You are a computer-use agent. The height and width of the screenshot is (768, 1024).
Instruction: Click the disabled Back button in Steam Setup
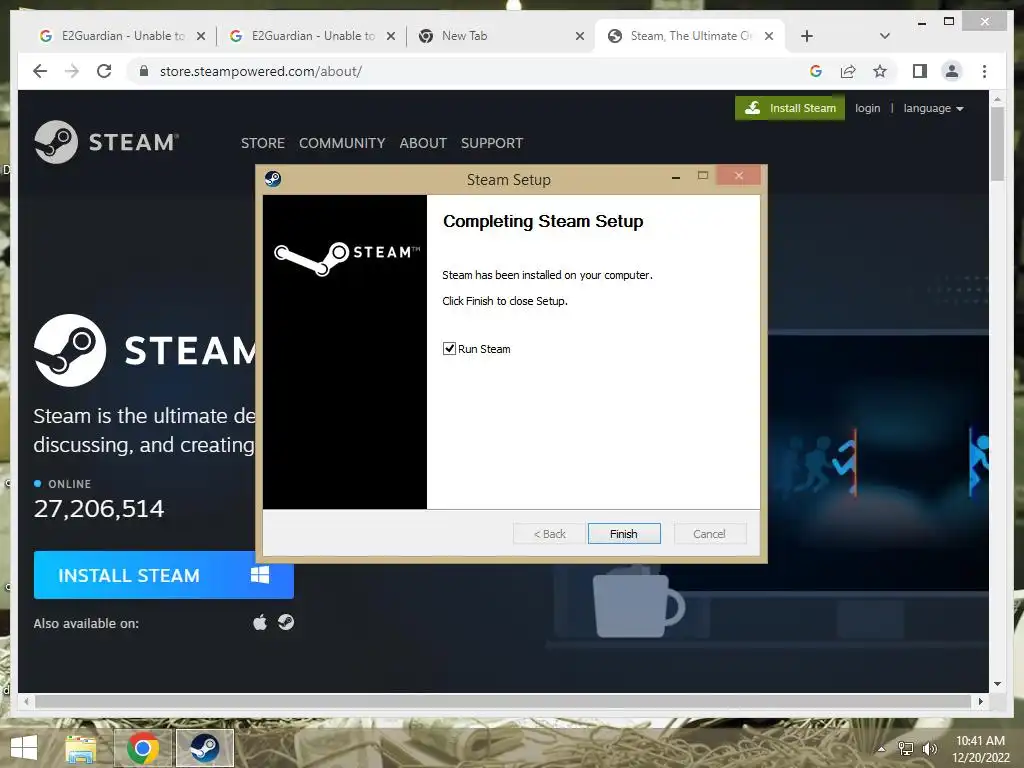(x=549, y=534)
